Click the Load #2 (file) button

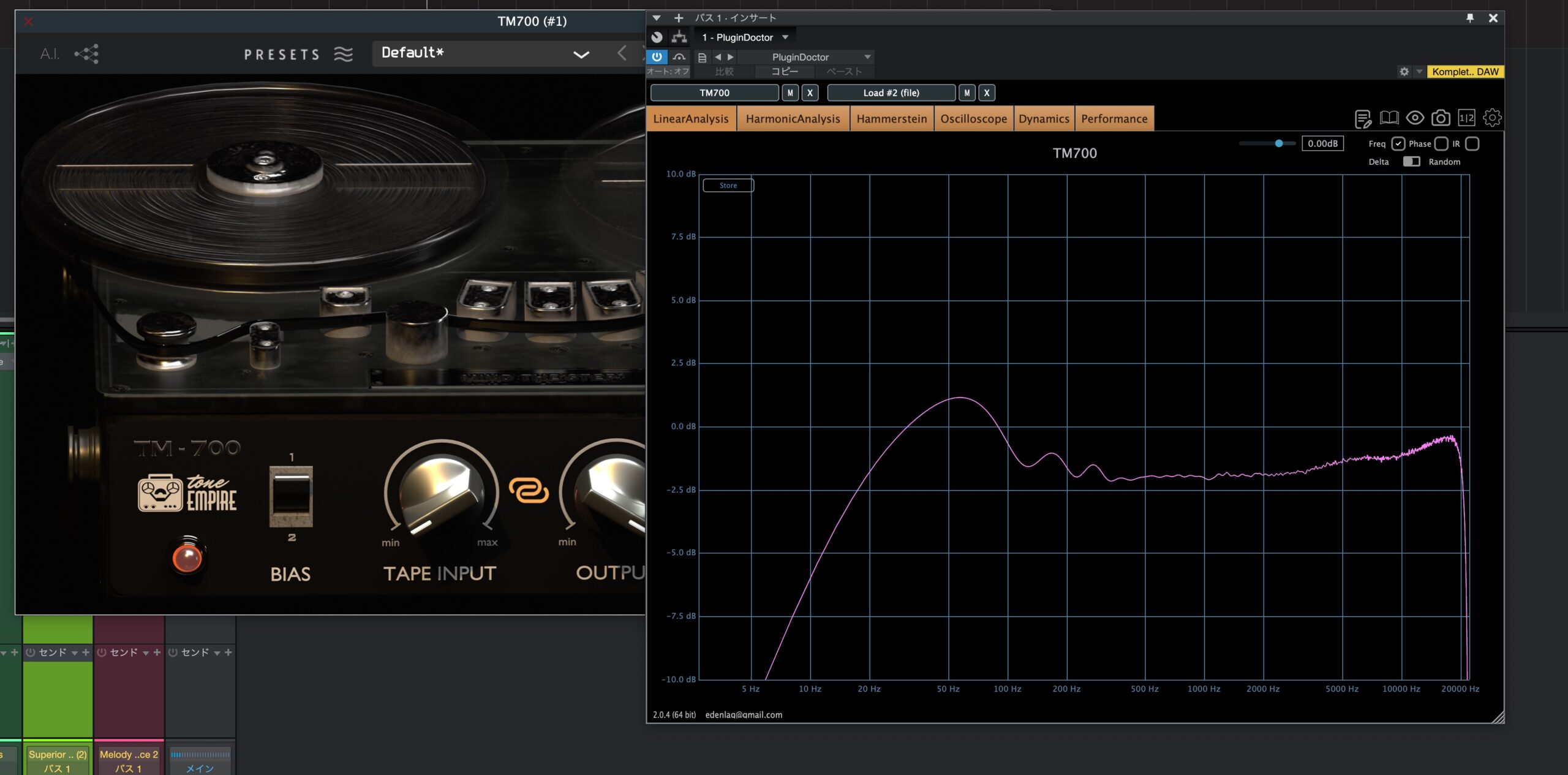pyautogui.click(x=891, y=93)
